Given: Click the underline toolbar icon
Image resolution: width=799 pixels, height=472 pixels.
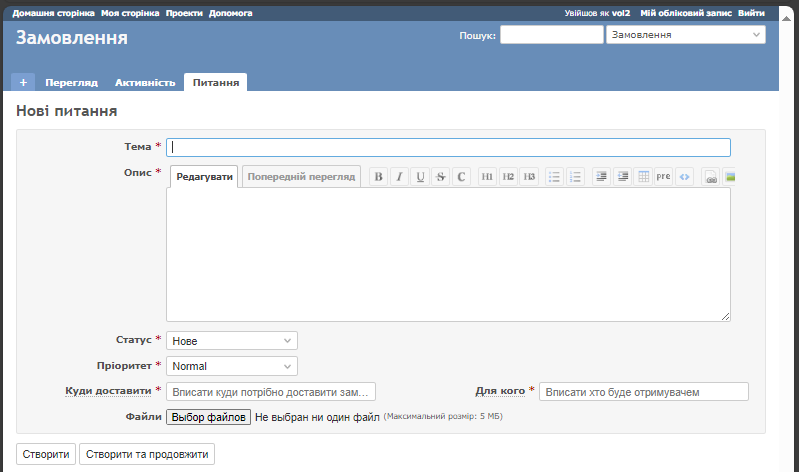Looking at the screenshot, I should tap(420, 177).
